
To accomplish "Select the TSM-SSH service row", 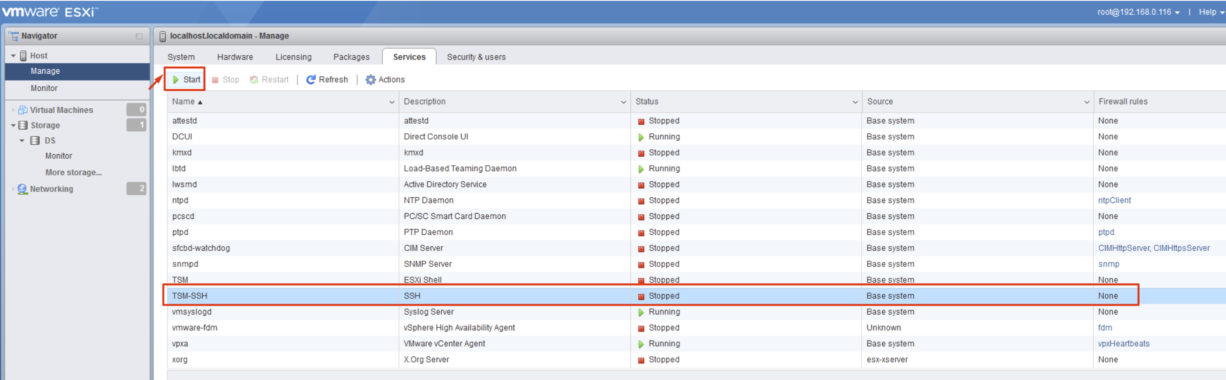I will pos(652,296).
